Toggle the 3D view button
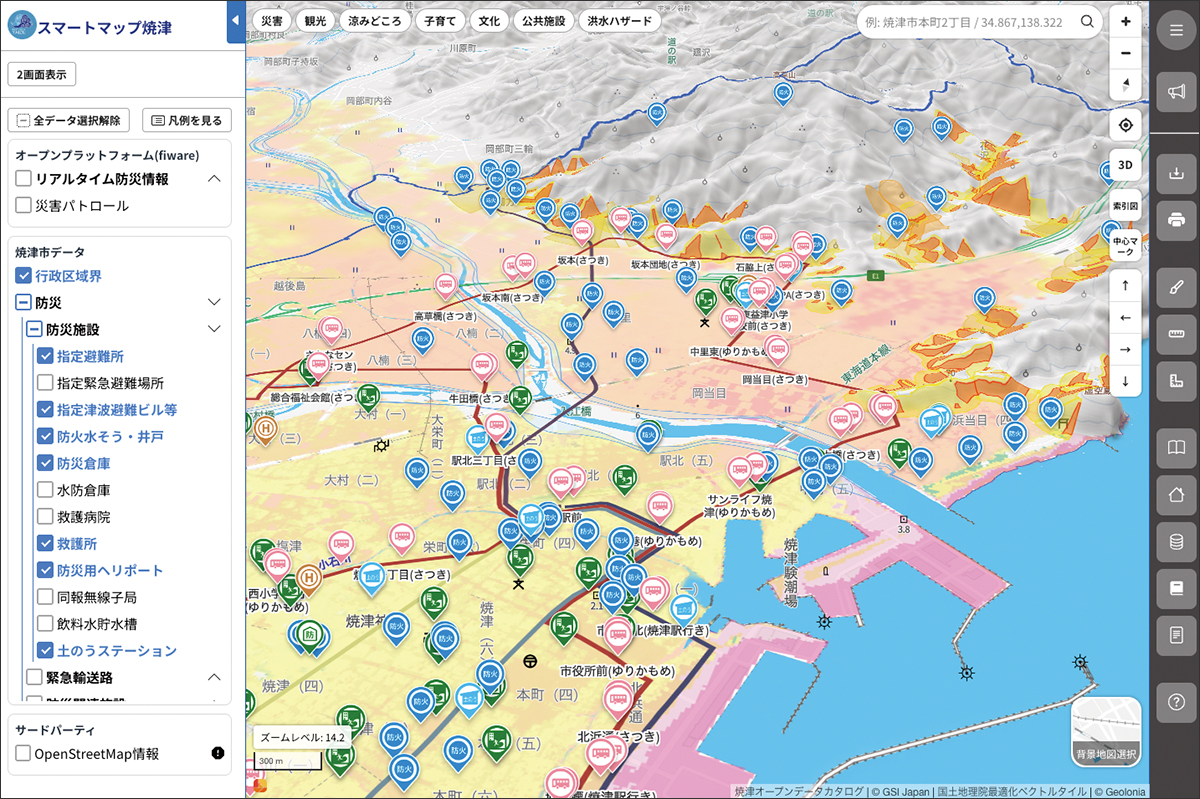 click(1126, 165)
